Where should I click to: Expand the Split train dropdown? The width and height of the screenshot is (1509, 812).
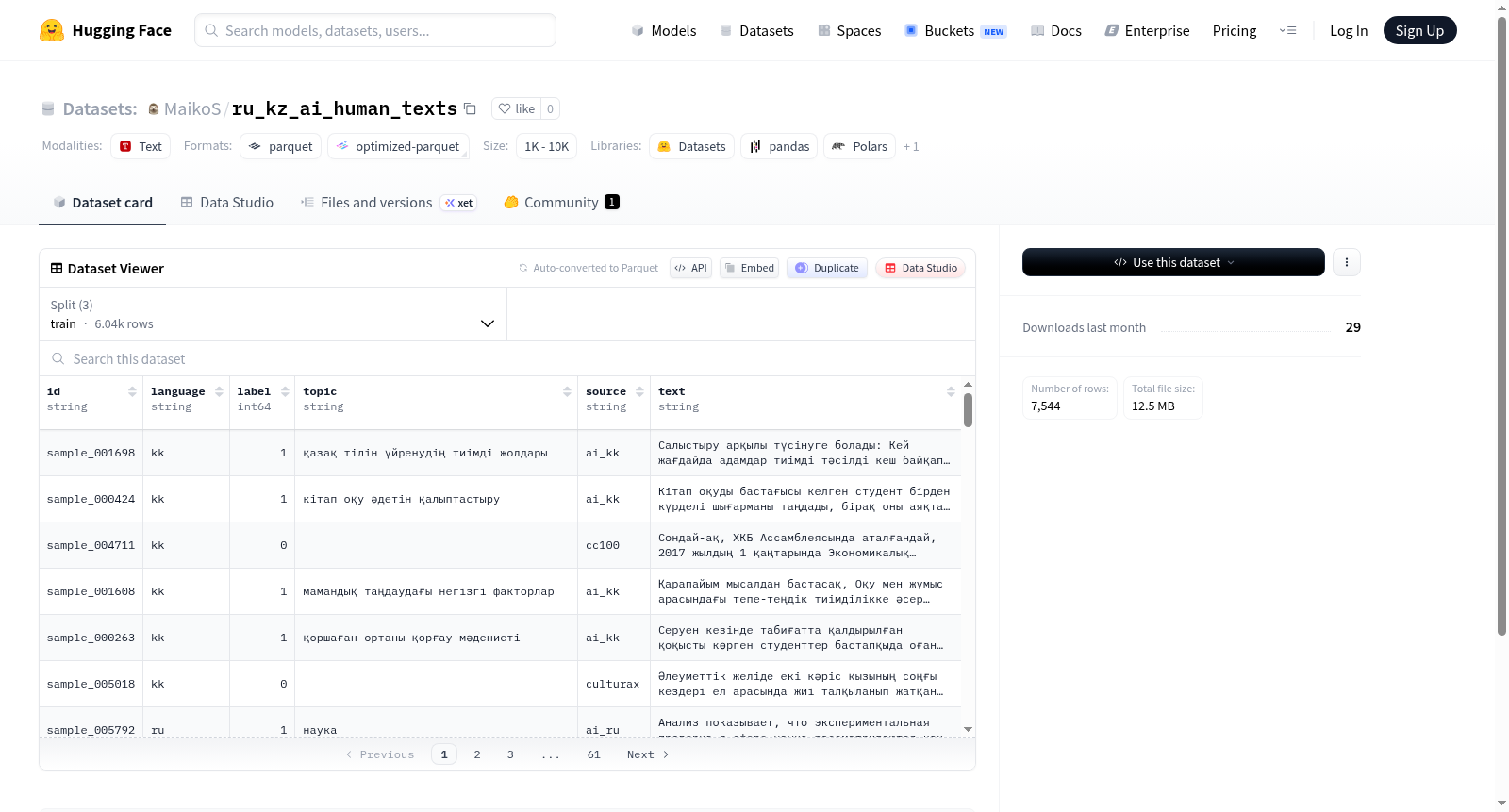[273, 314]
